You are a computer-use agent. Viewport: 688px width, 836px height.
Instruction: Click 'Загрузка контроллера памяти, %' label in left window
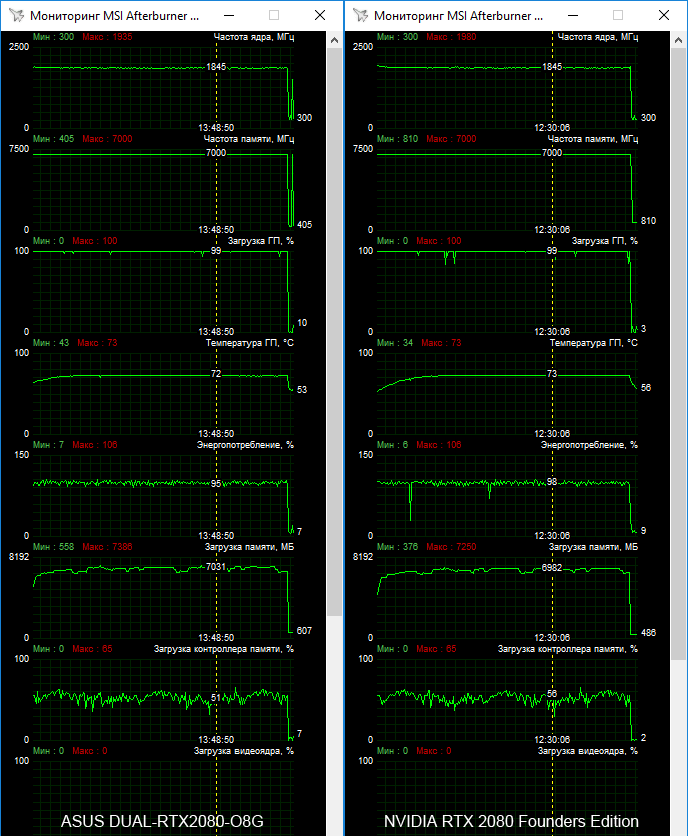point(224,649)
